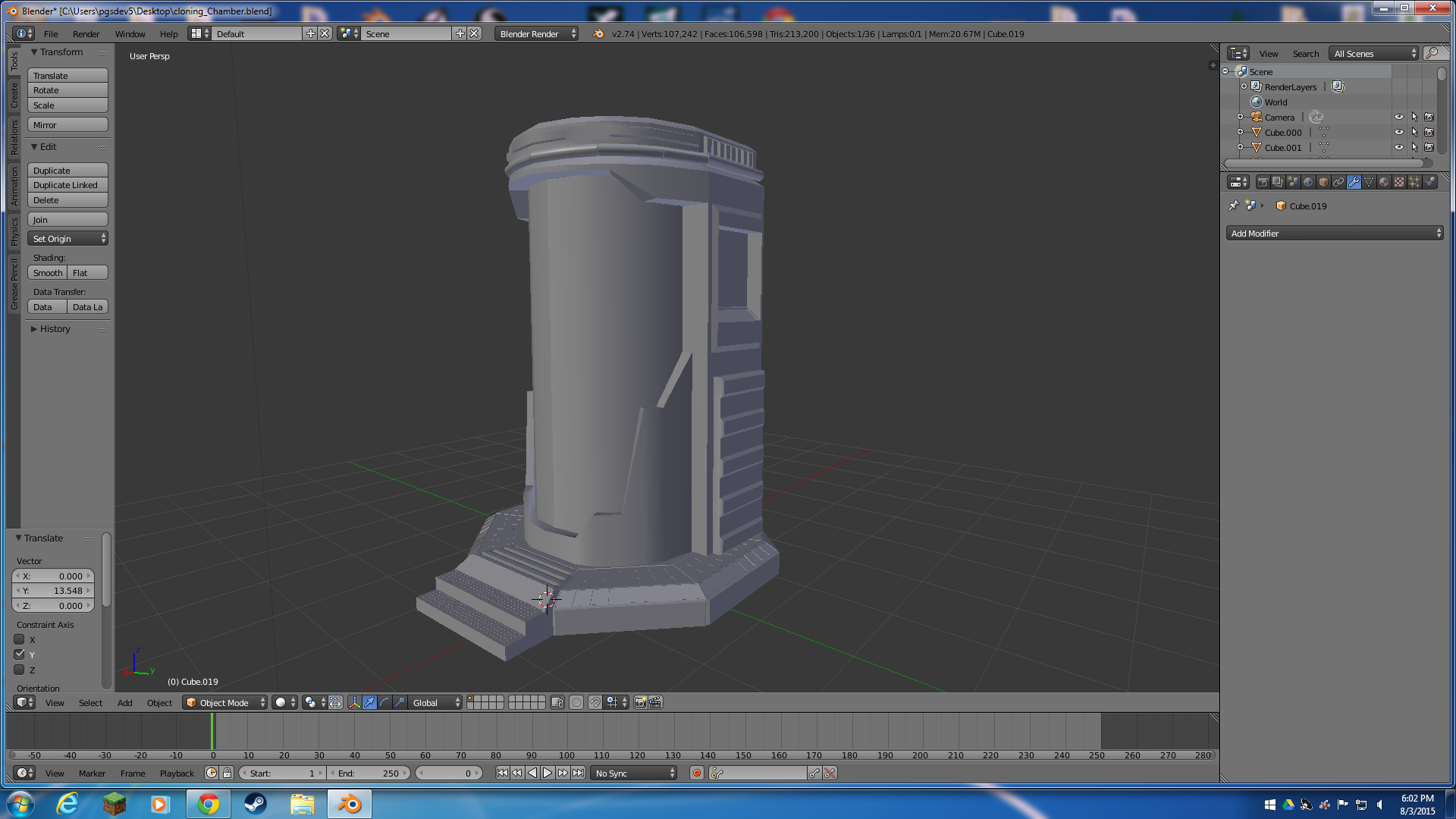Open the Materials properties sphere tab

(1384, 182)
